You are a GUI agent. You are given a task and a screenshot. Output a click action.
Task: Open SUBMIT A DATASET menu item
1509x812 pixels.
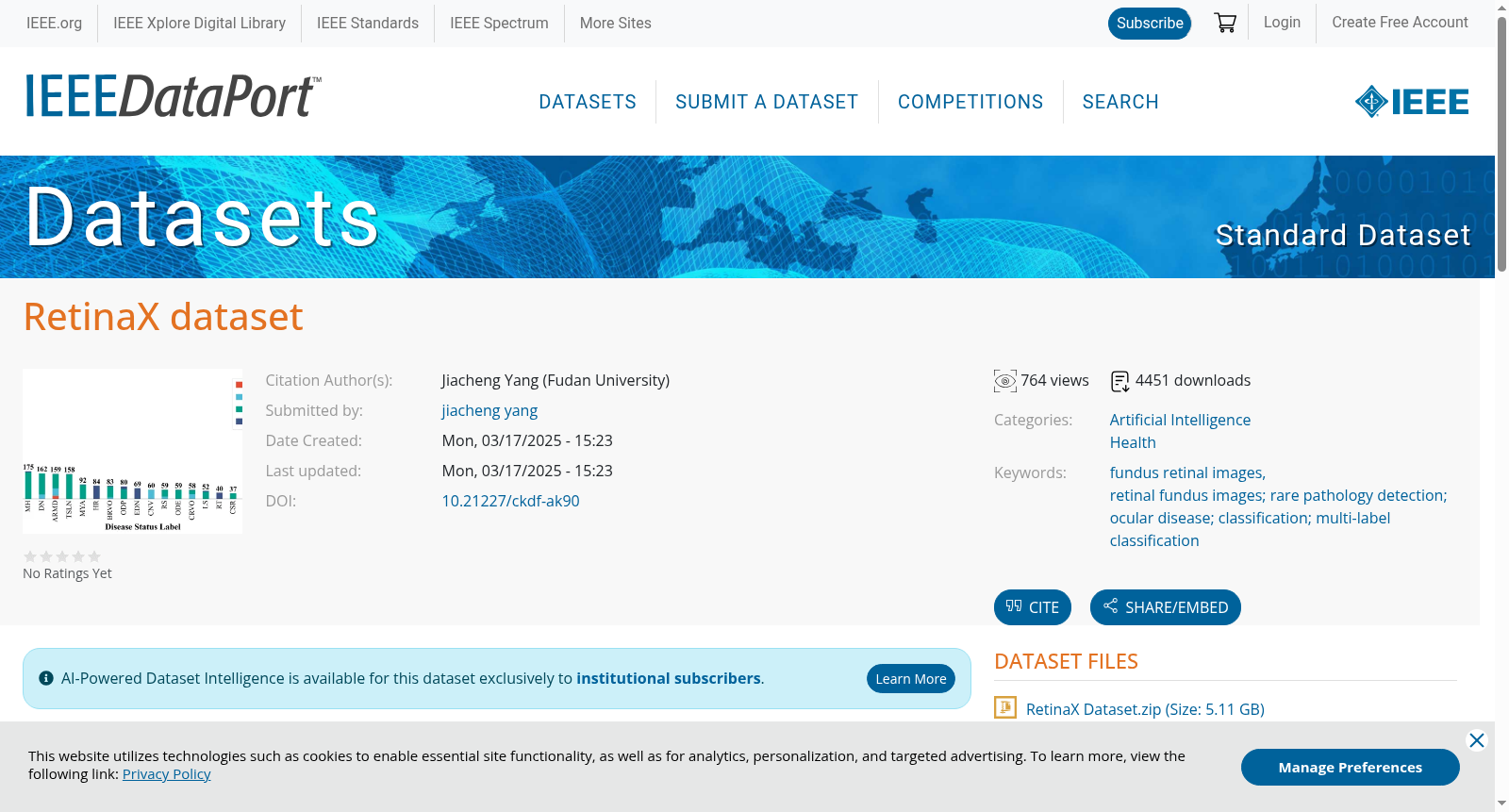pos(767,102)
